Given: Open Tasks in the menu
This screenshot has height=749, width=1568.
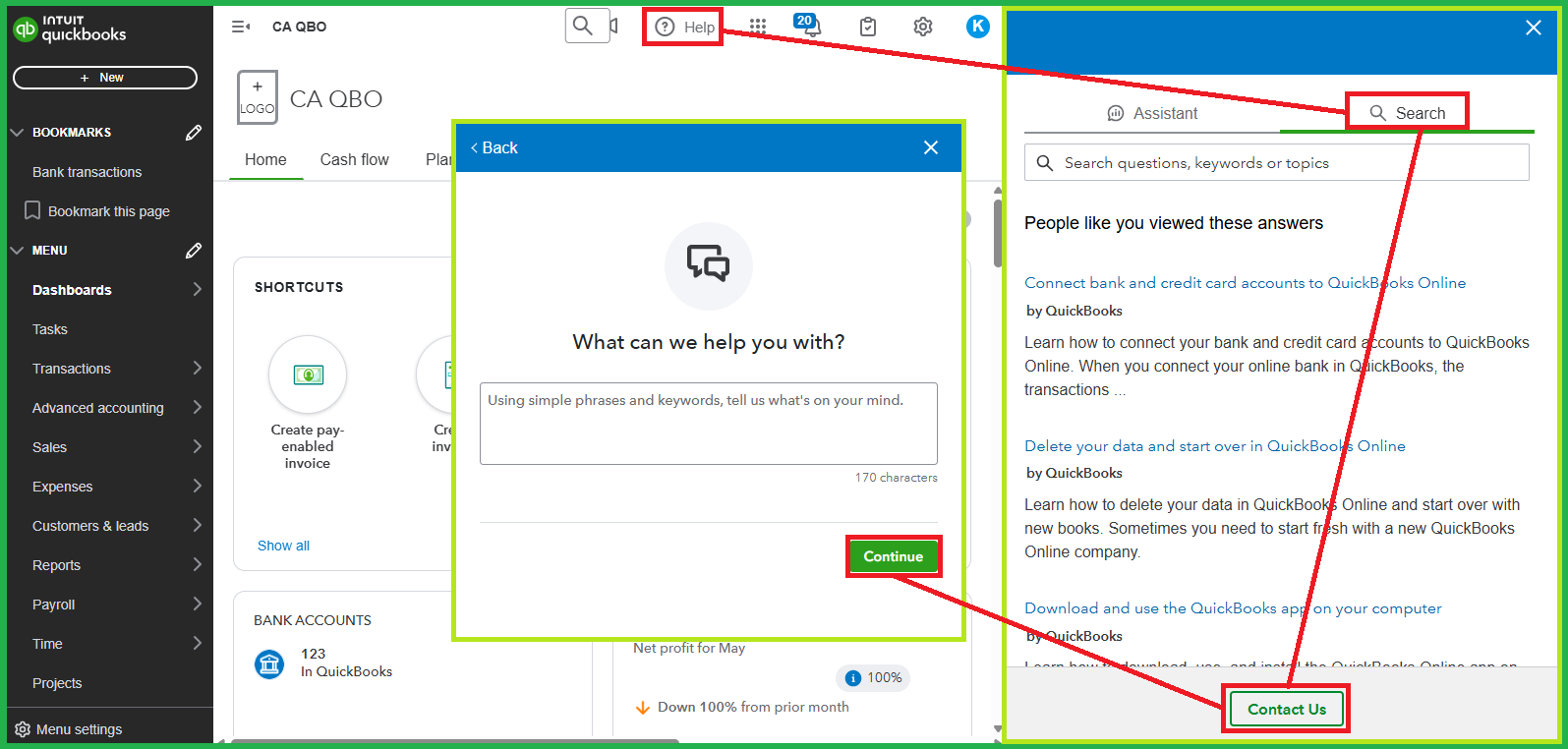Looking at the screenshot, I should click(x=50, y=329).
